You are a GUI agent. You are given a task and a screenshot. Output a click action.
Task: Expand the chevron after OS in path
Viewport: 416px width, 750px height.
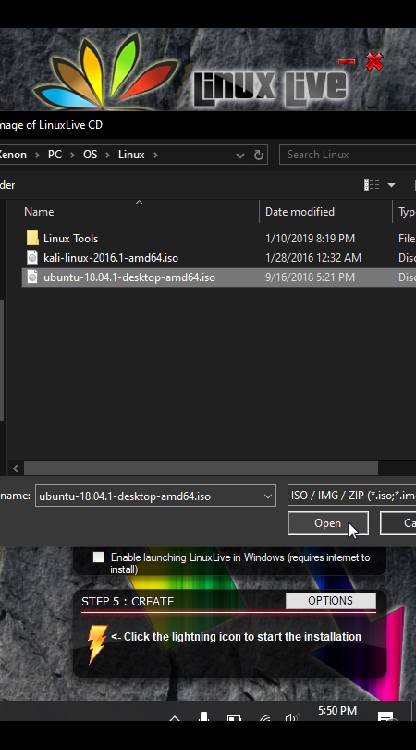[108, 155]
